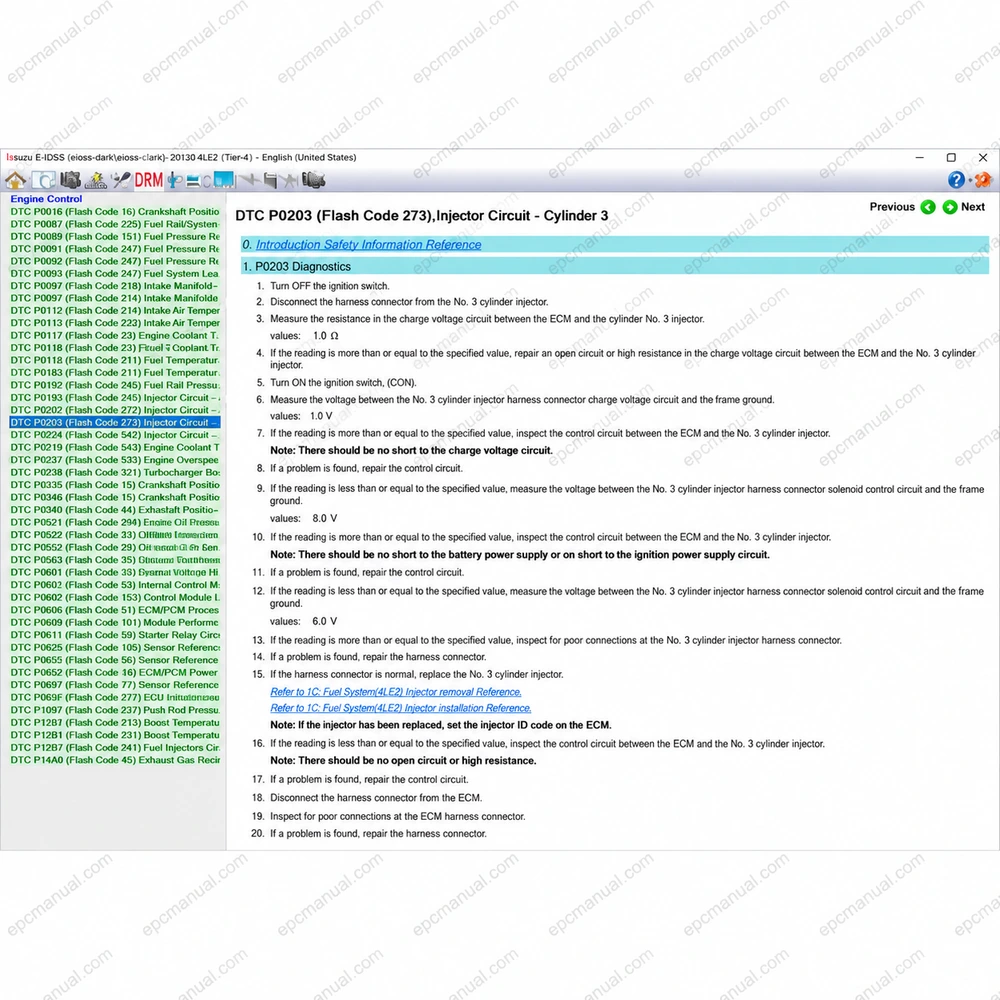Click the blue connector toolbar icon
Image resolution: width=1000 pixels, height=1000 pixels.
pos(174,180)
